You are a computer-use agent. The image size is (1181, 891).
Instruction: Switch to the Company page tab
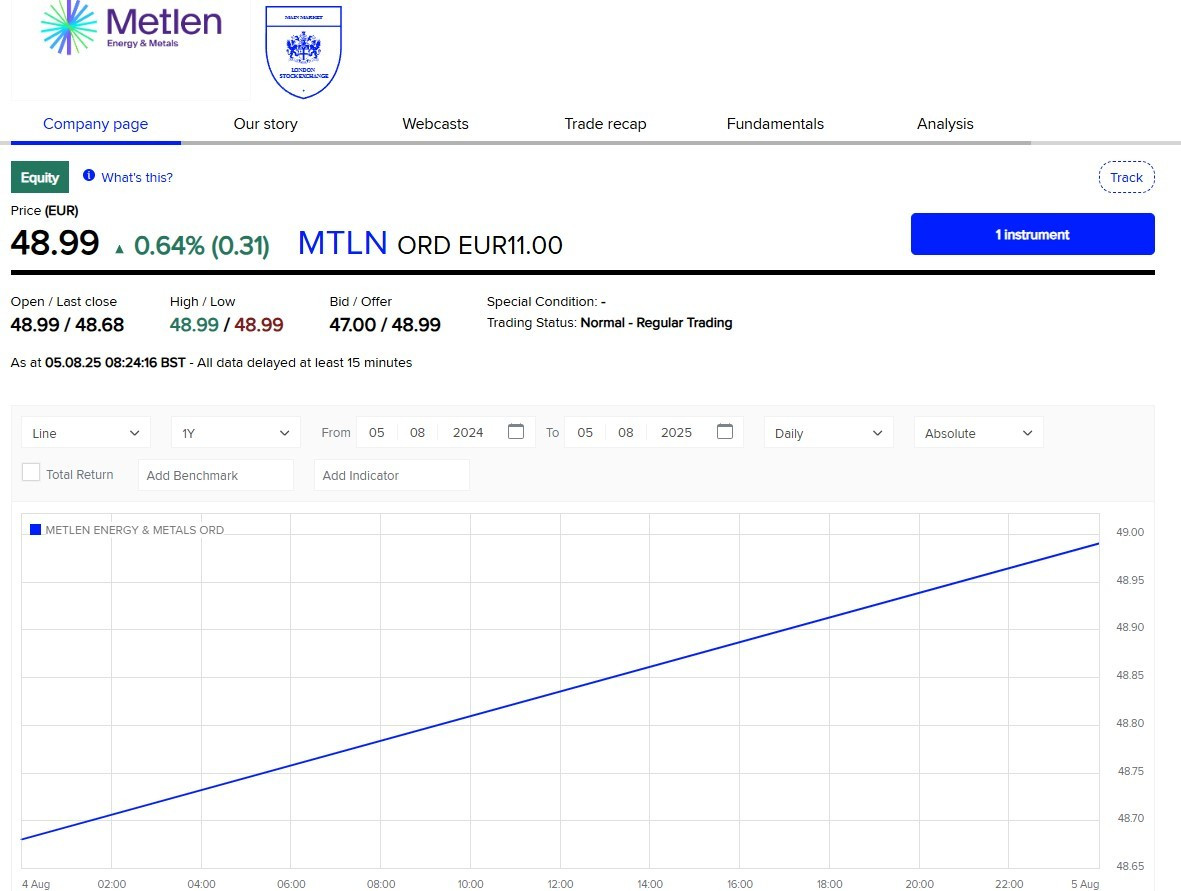click(96, 124)
